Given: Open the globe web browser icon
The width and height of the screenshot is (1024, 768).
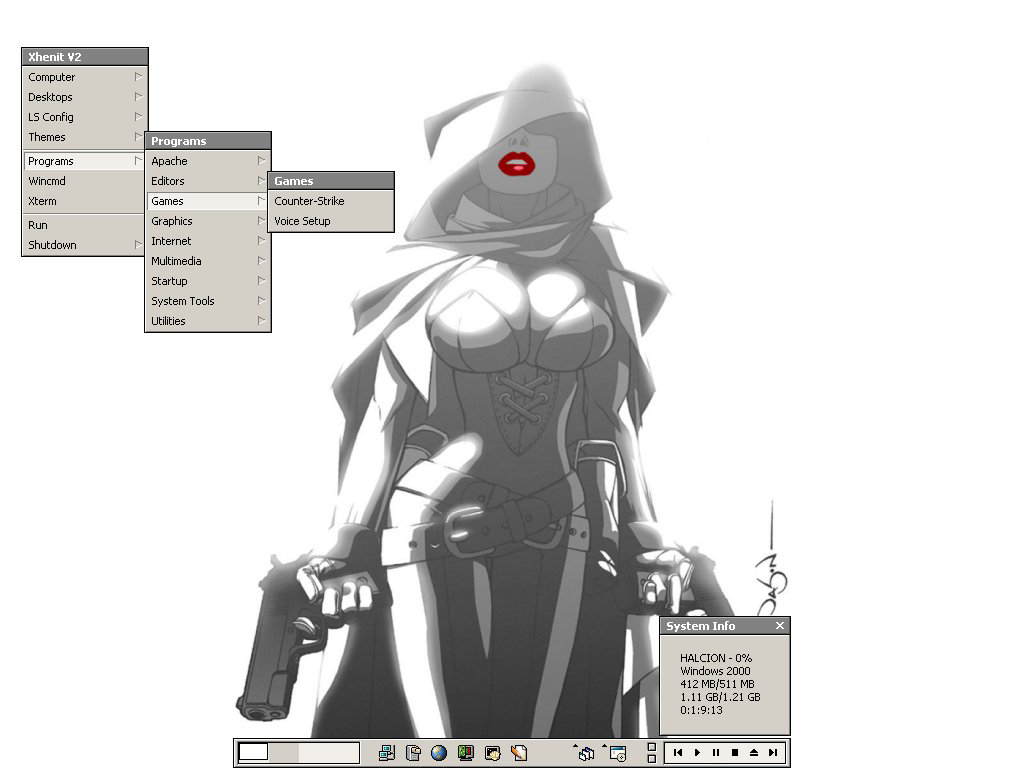Looking at the screenshot, I should coord(439,753).
